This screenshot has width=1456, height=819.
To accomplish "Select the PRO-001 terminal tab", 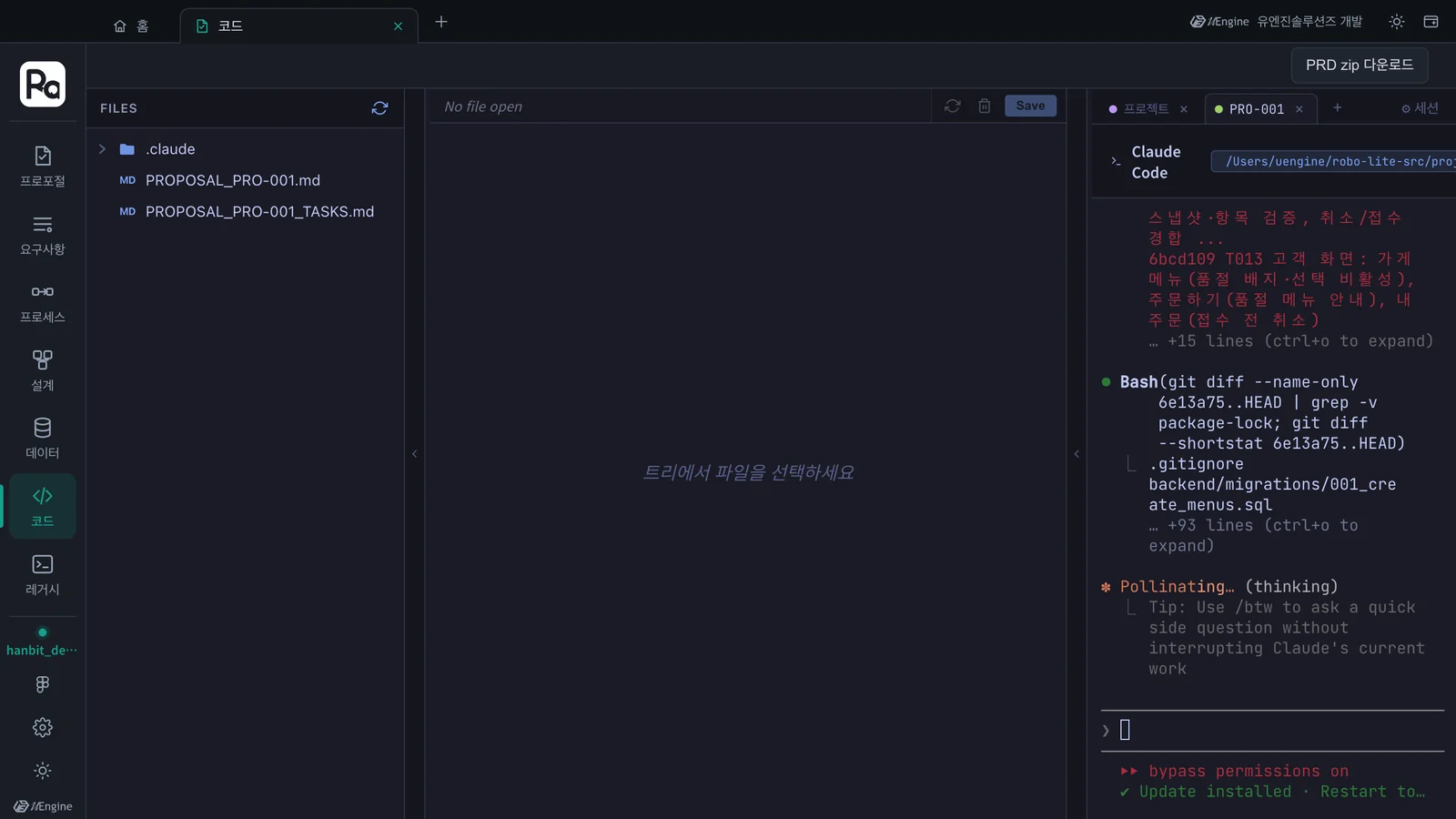I will (1256, 109).
